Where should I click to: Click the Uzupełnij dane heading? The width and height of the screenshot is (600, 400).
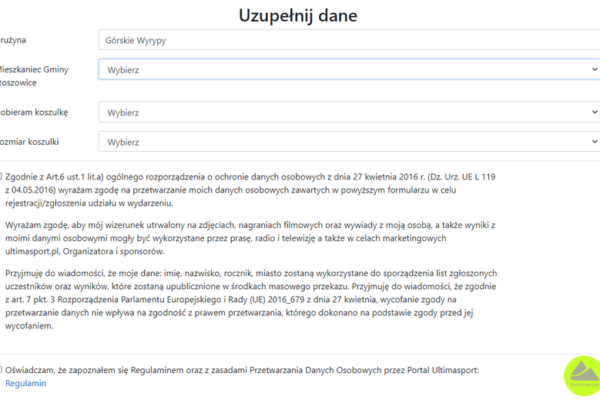(x=298, y=14)
